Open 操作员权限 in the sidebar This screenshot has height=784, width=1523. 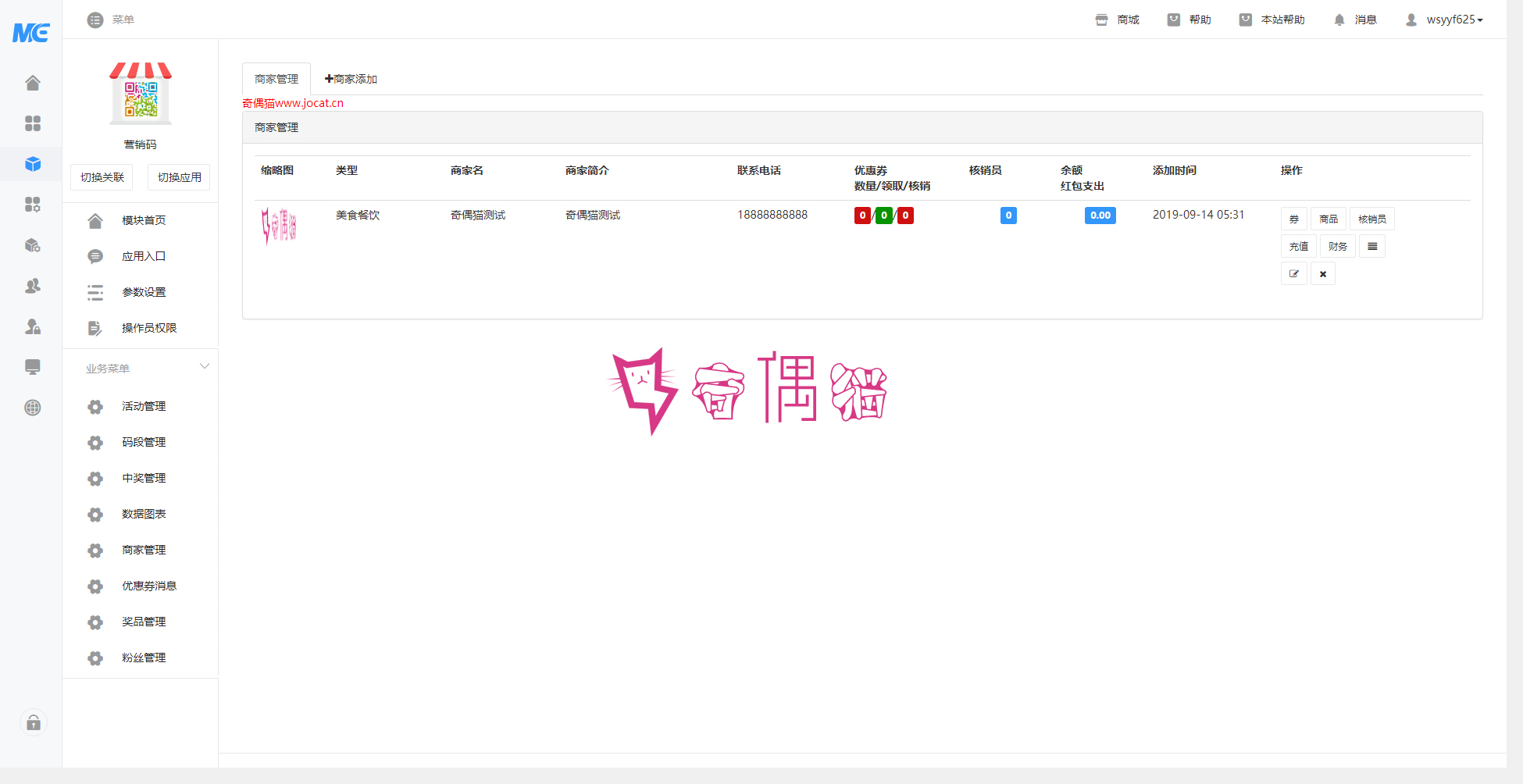[x=149, y=328]
